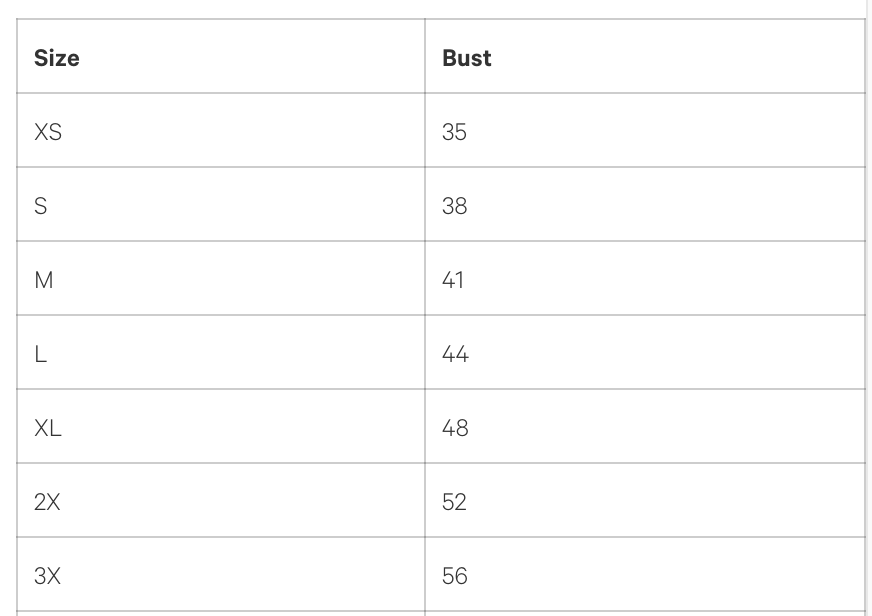
Task: Select the L size cell
Action: click(x=41, y=354)
